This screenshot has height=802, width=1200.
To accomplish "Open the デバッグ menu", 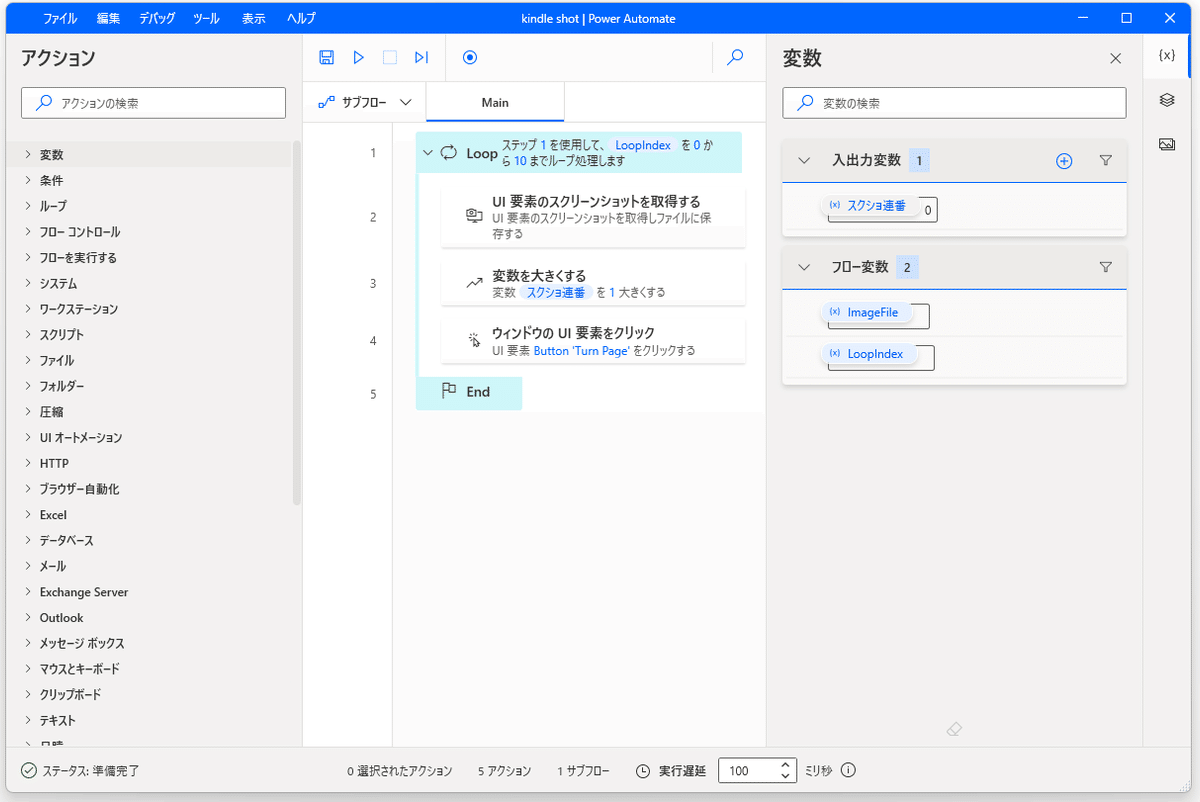I will (x=158, y=18).
